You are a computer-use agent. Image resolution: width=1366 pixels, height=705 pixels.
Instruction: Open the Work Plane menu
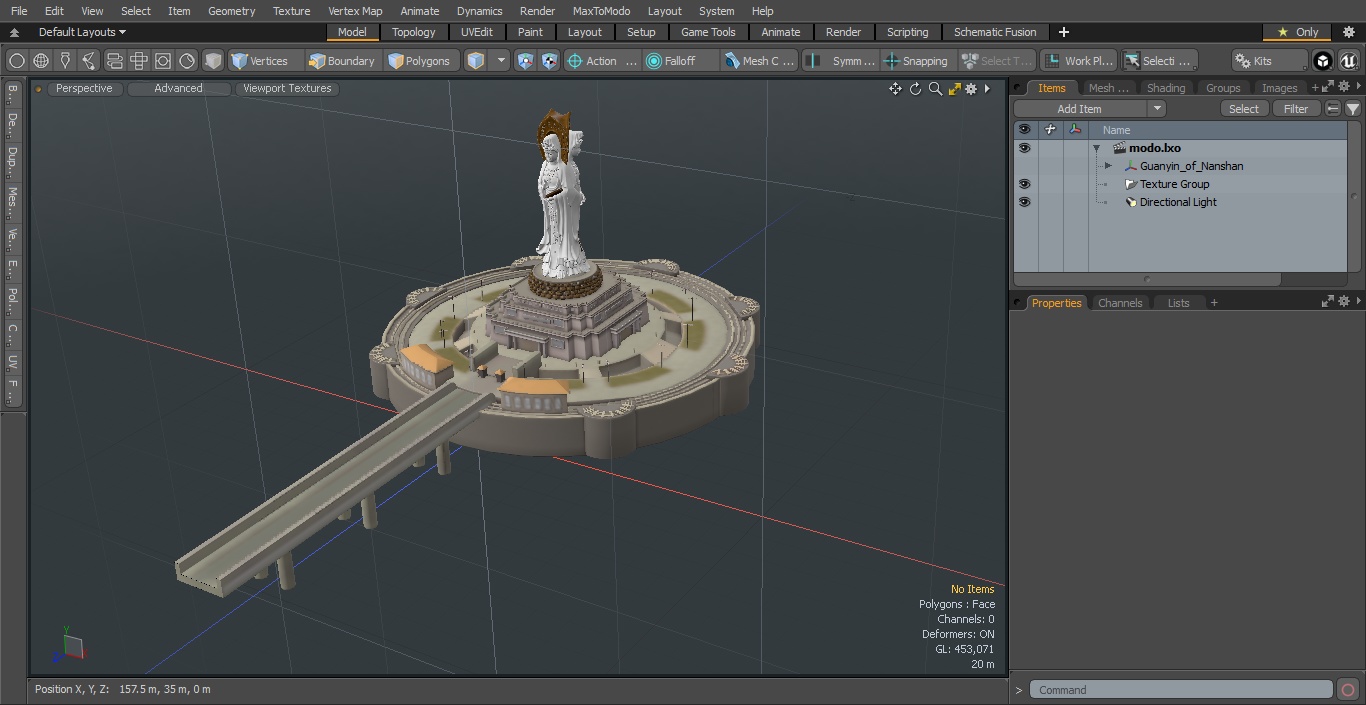[x=1077, y=61]
